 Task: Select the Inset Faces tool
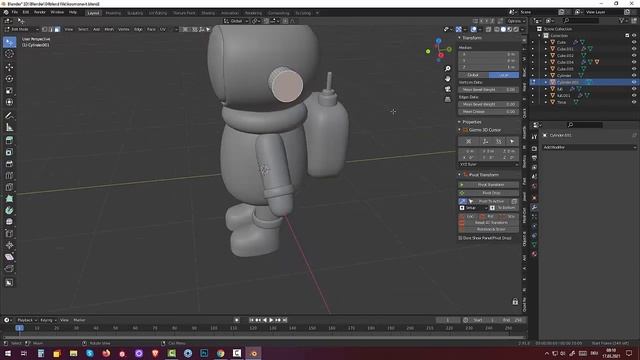point(9,152)
